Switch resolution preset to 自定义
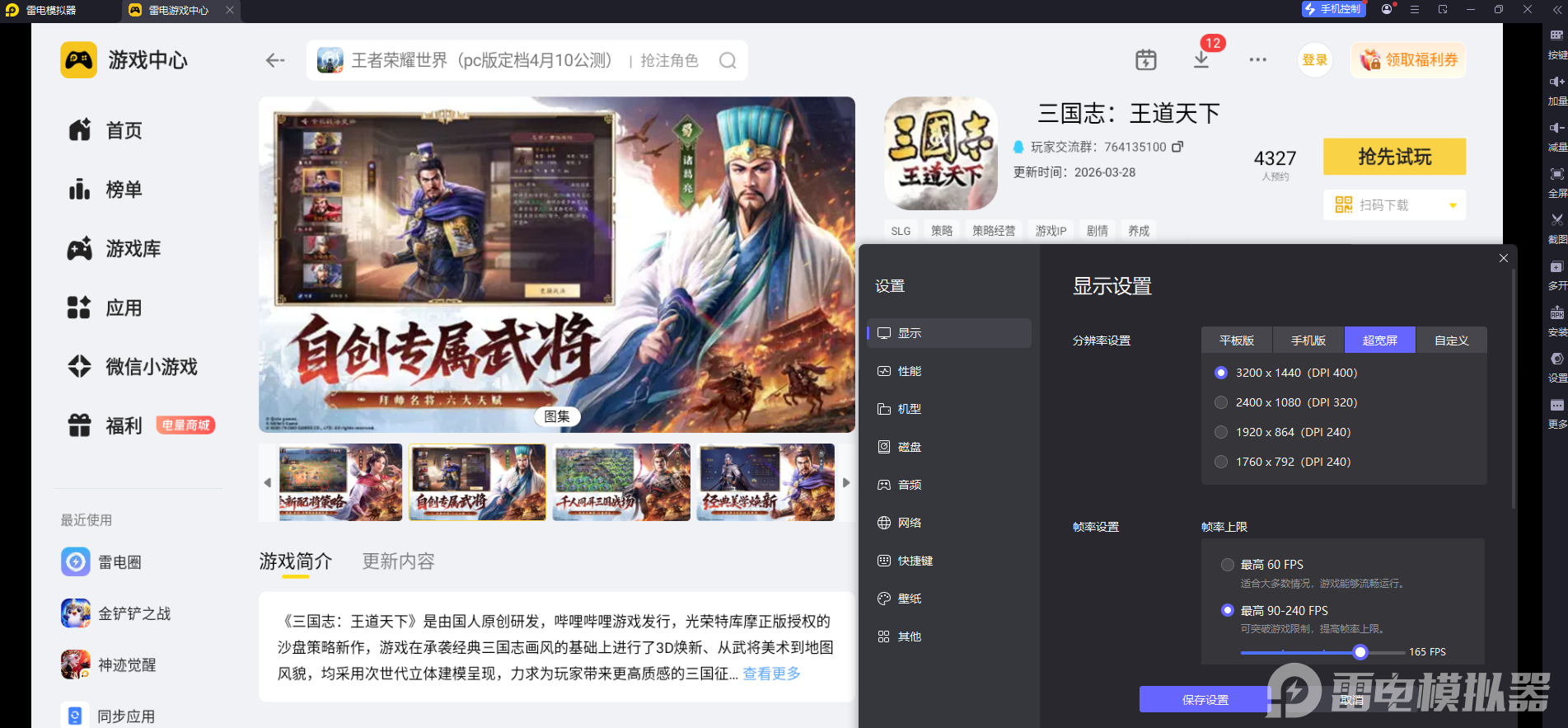The width and height of the screenshot is (1568, 728). 1452,341
